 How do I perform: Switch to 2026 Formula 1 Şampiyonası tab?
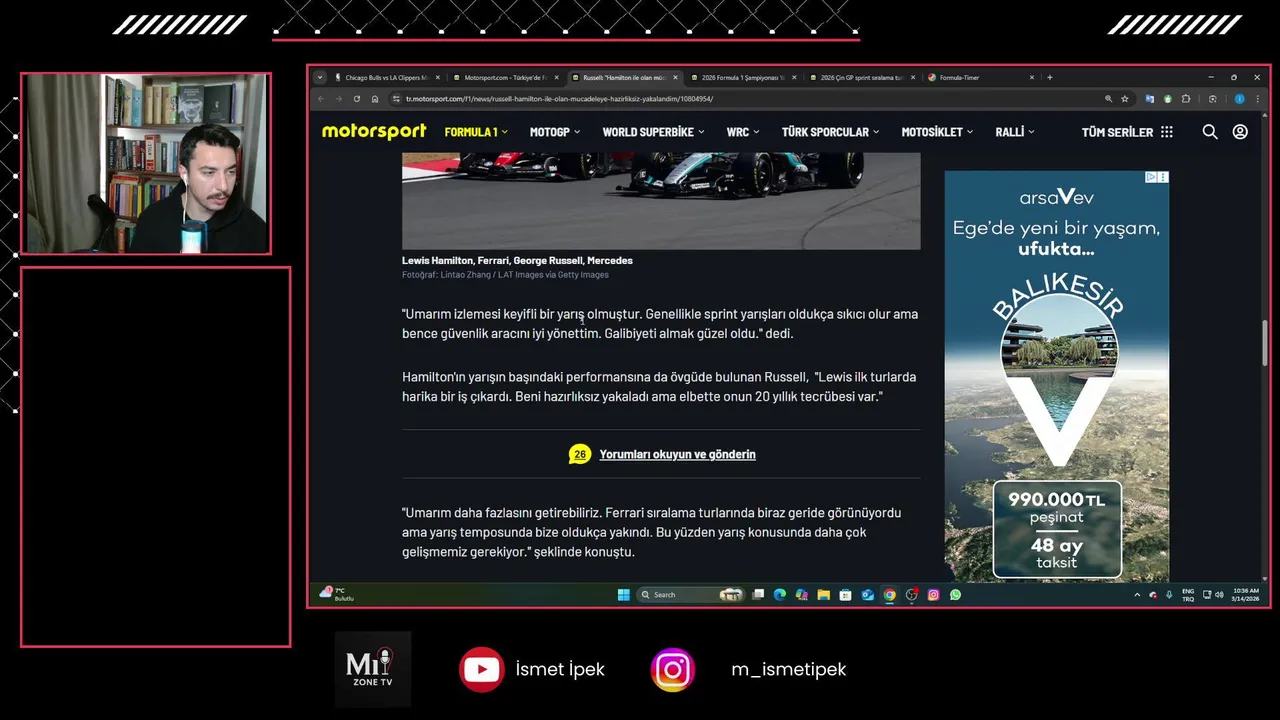coord(742,77)
